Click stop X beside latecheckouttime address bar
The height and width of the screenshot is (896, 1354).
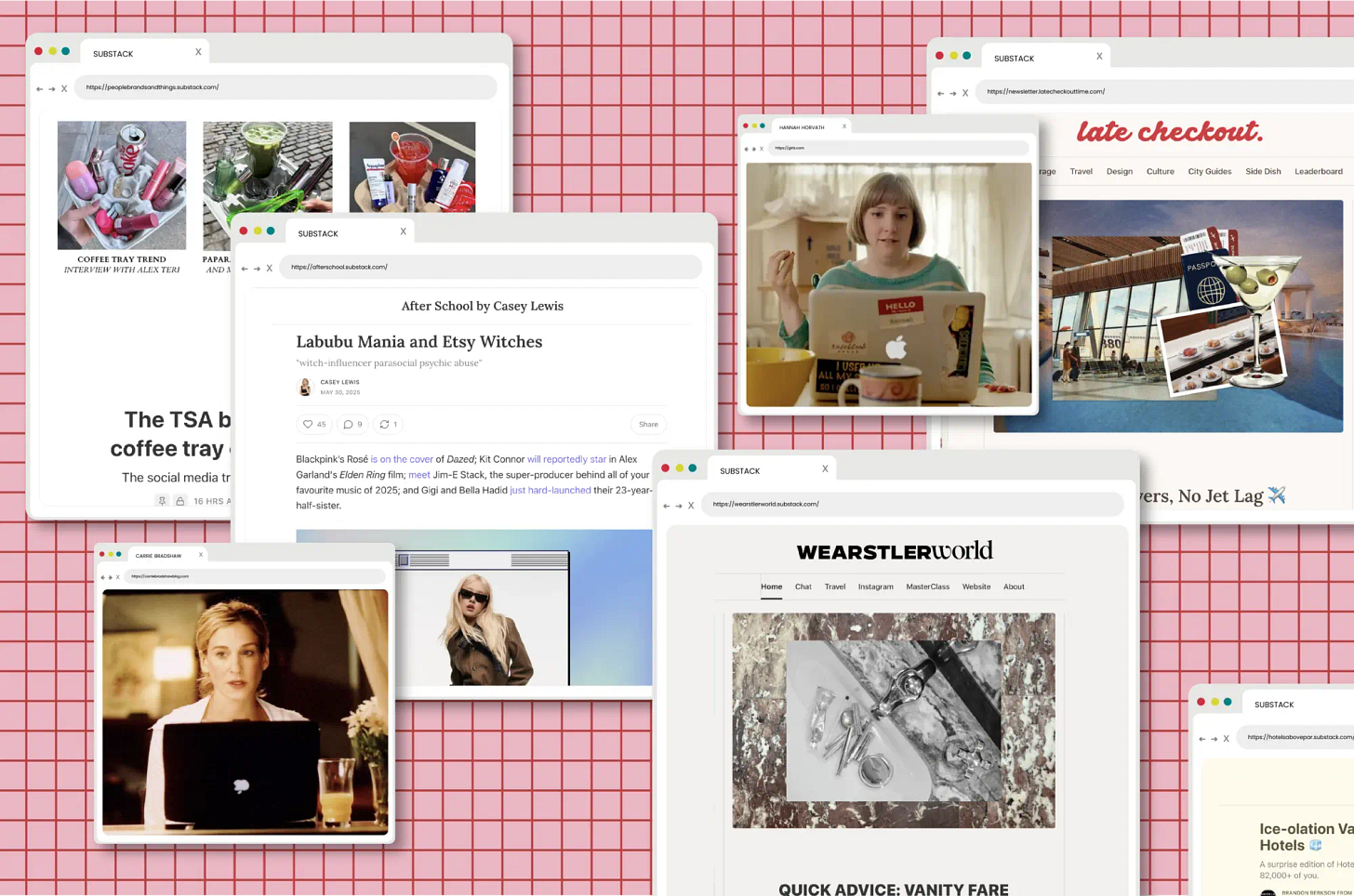coord(965,93)
